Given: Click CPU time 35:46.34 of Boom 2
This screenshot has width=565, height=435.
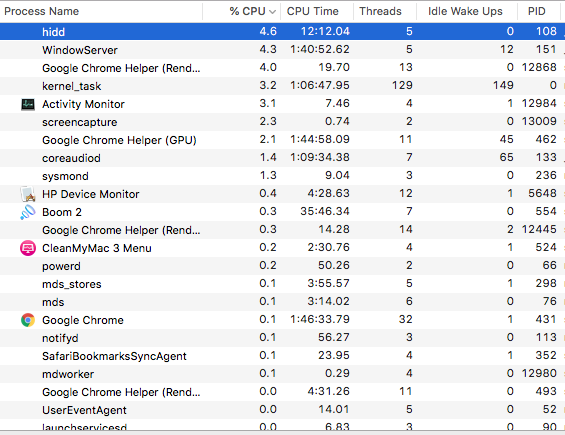Looking at the screenshot, I should pyautogui.click(x=325, y=211).
